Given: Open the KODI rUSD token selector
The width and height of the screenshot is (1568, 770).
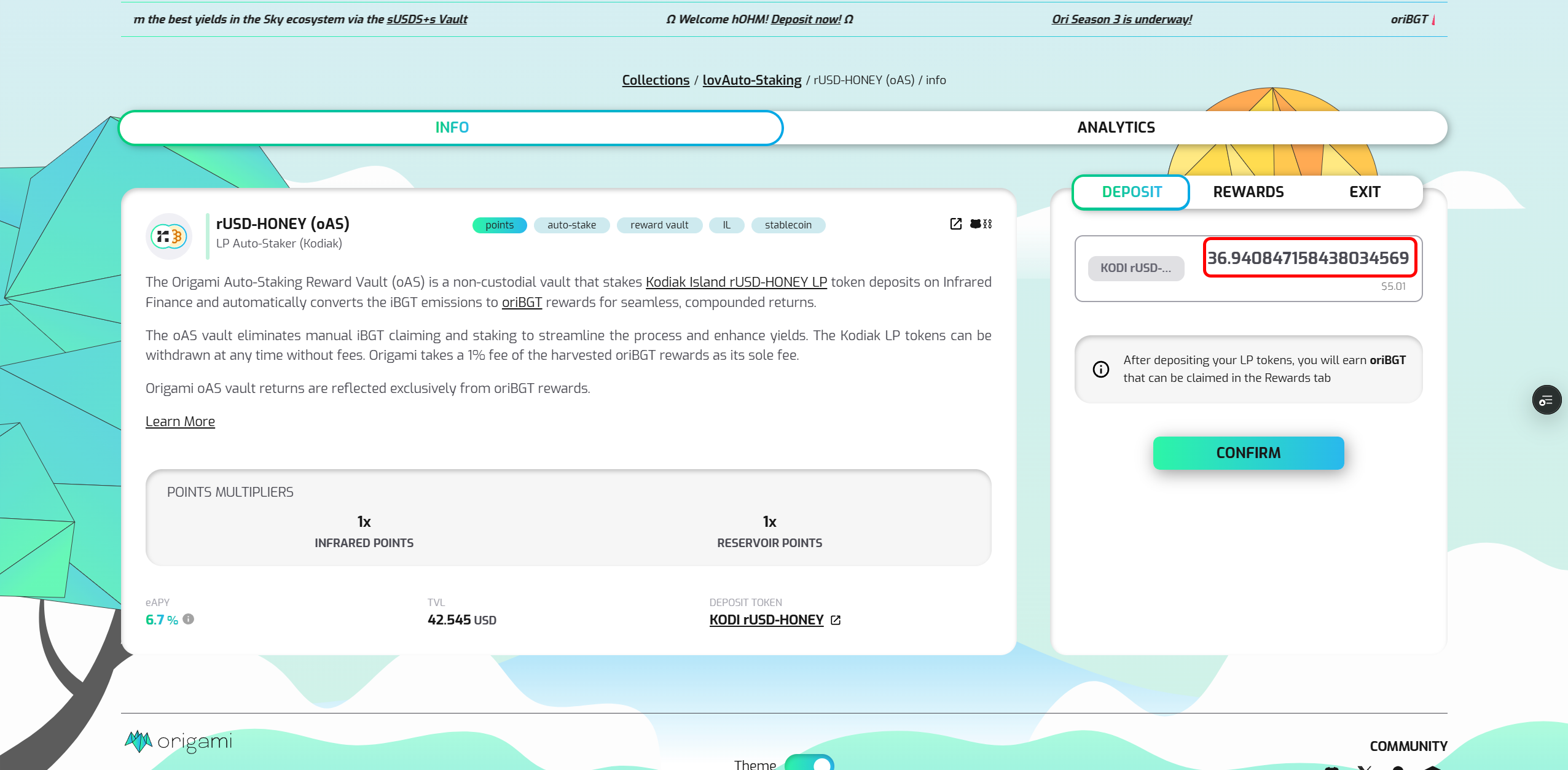Looking at the screenshot, I should (1135, 268).
